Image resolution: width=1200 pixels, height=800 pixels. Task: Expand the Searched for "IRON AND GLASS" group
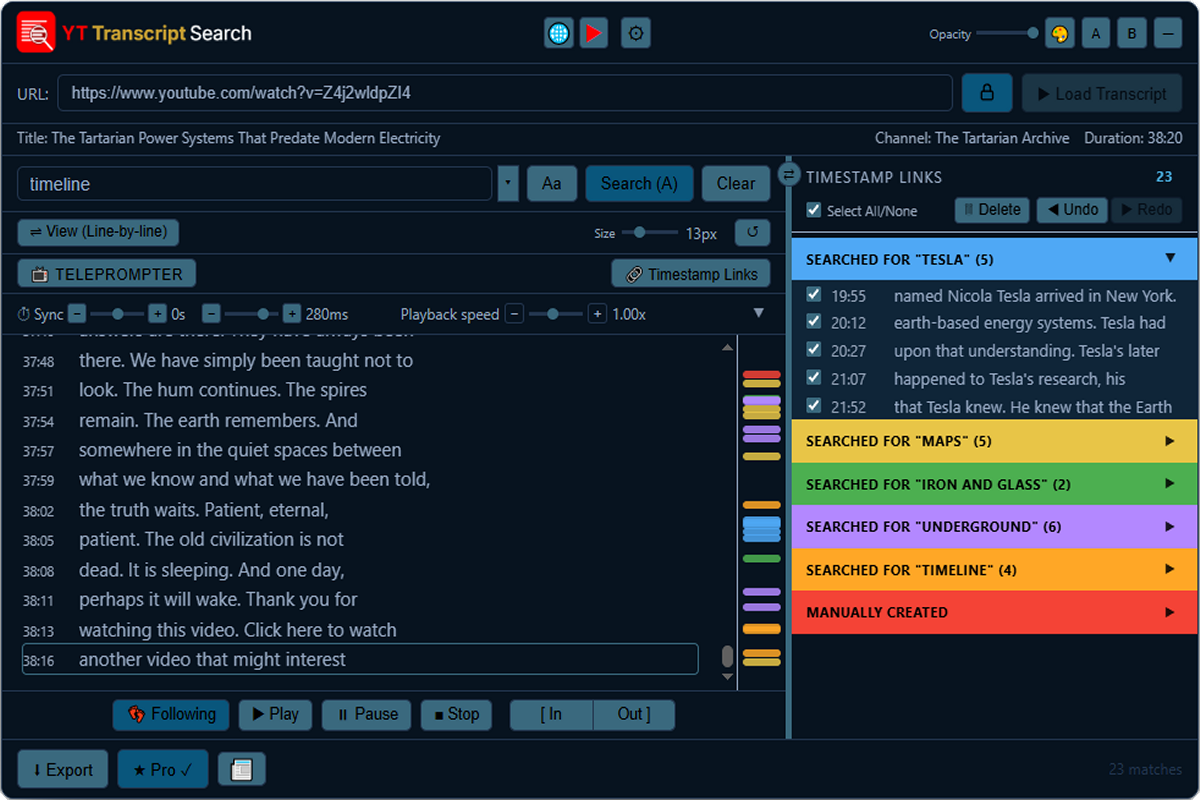click(x=994, y=484)
